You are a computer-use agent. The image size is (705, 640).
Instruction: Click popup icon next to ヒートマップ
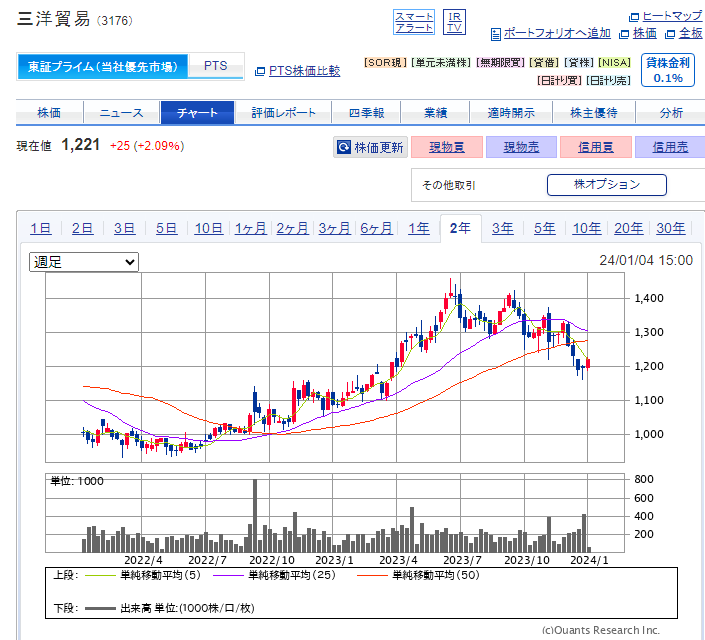pyautogui.click(x=634, y=17)
